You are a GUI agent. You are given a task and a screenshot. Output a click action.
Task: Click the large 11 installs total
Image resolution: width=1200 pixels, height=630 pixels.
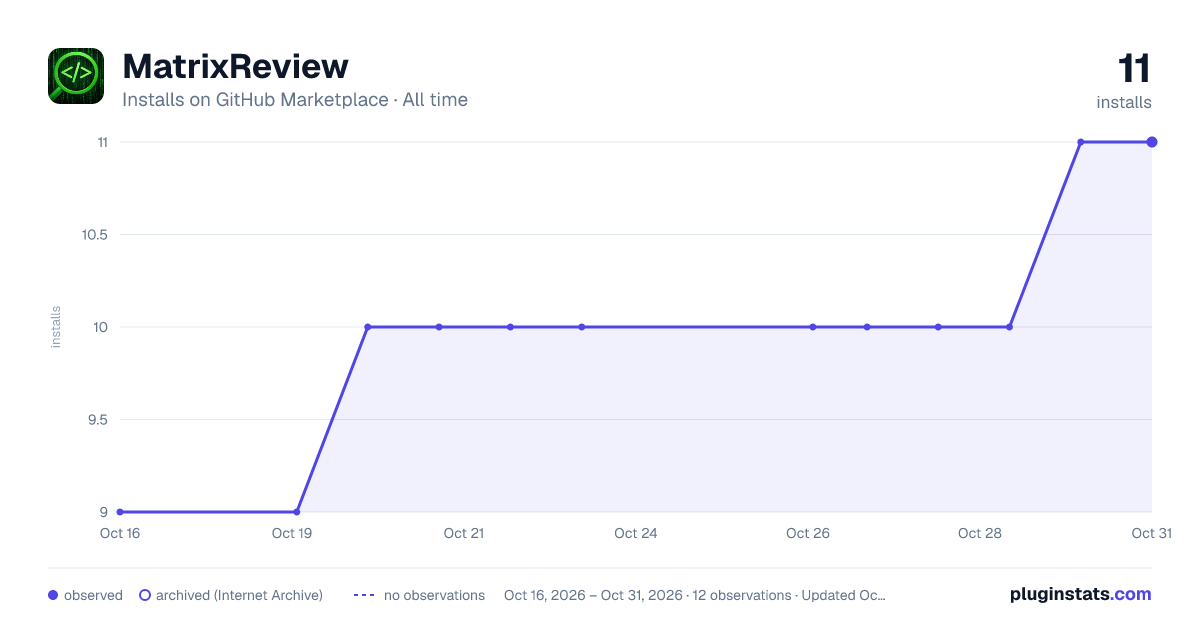pos(1134,69)
